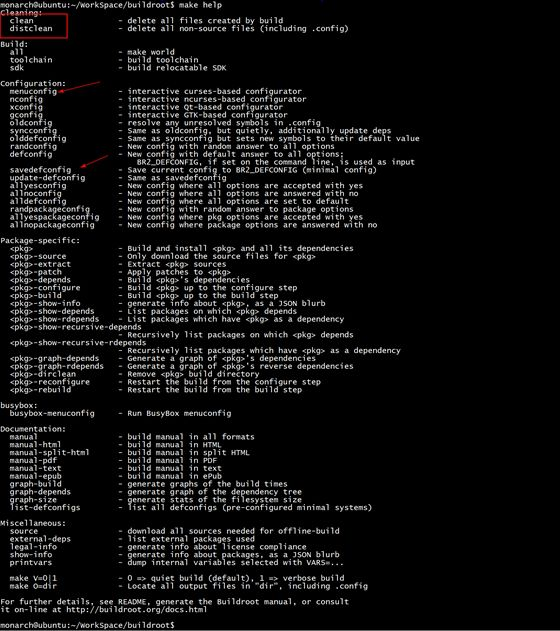This screenshot has height=631, width=560.
Task: Click the 'sdk' build target
Action: tap(16, 68)
